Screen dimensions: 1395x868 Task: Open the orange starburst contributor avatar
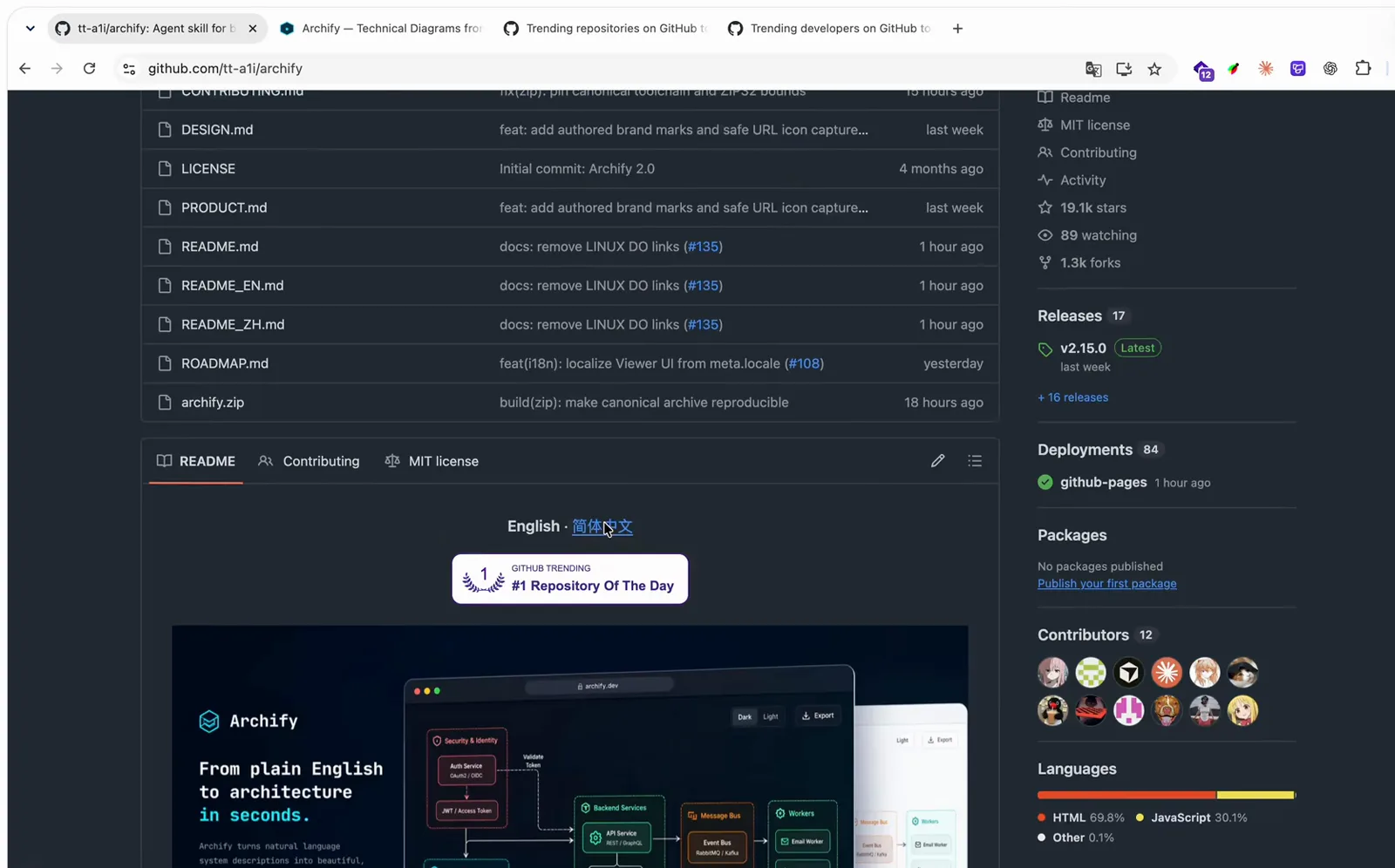(x=1167, y=673)
